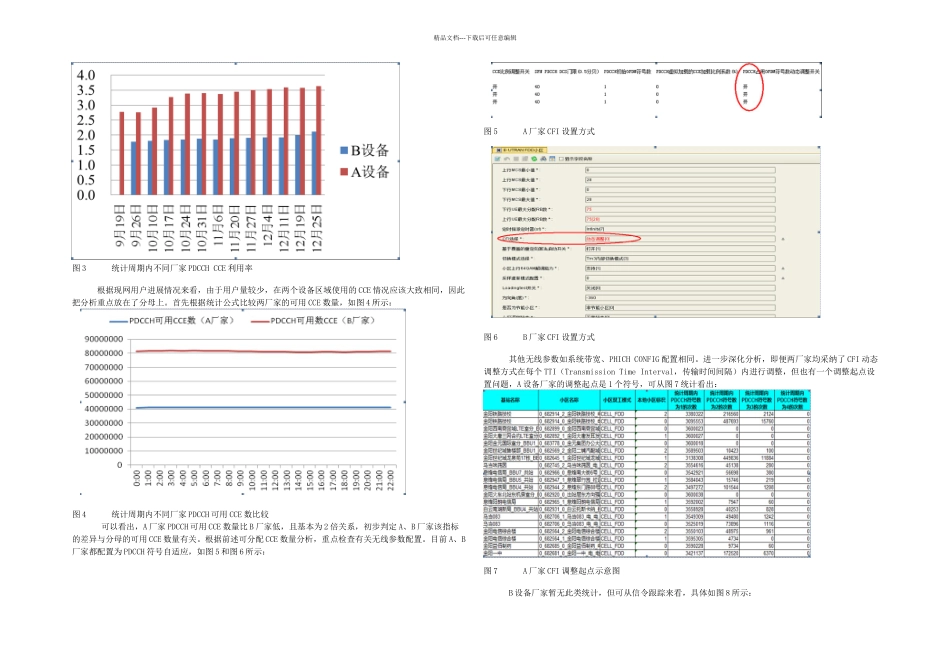Click the 1.5 value on Figure 3 axis

[x=86, y=150]
